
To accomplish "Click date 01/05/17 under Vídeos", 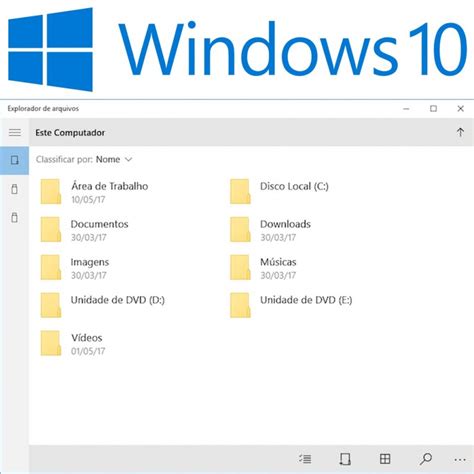I will [88, 351].
